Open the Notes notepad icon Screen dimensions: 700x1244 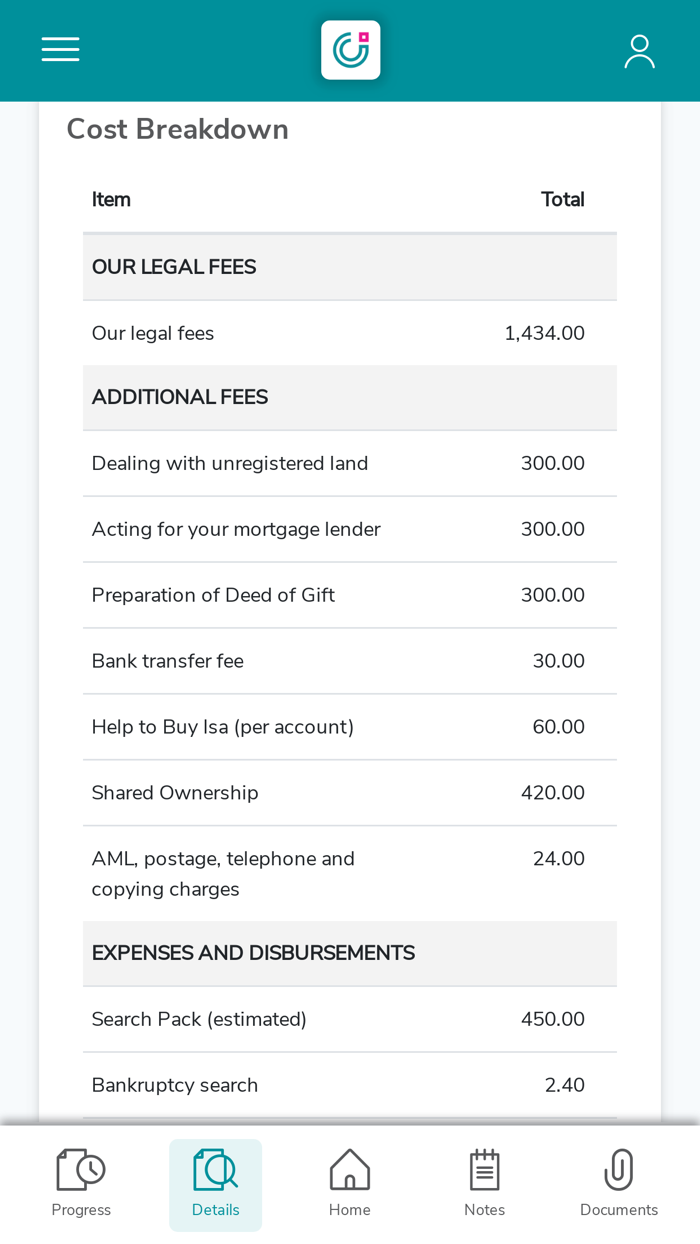484,1170
